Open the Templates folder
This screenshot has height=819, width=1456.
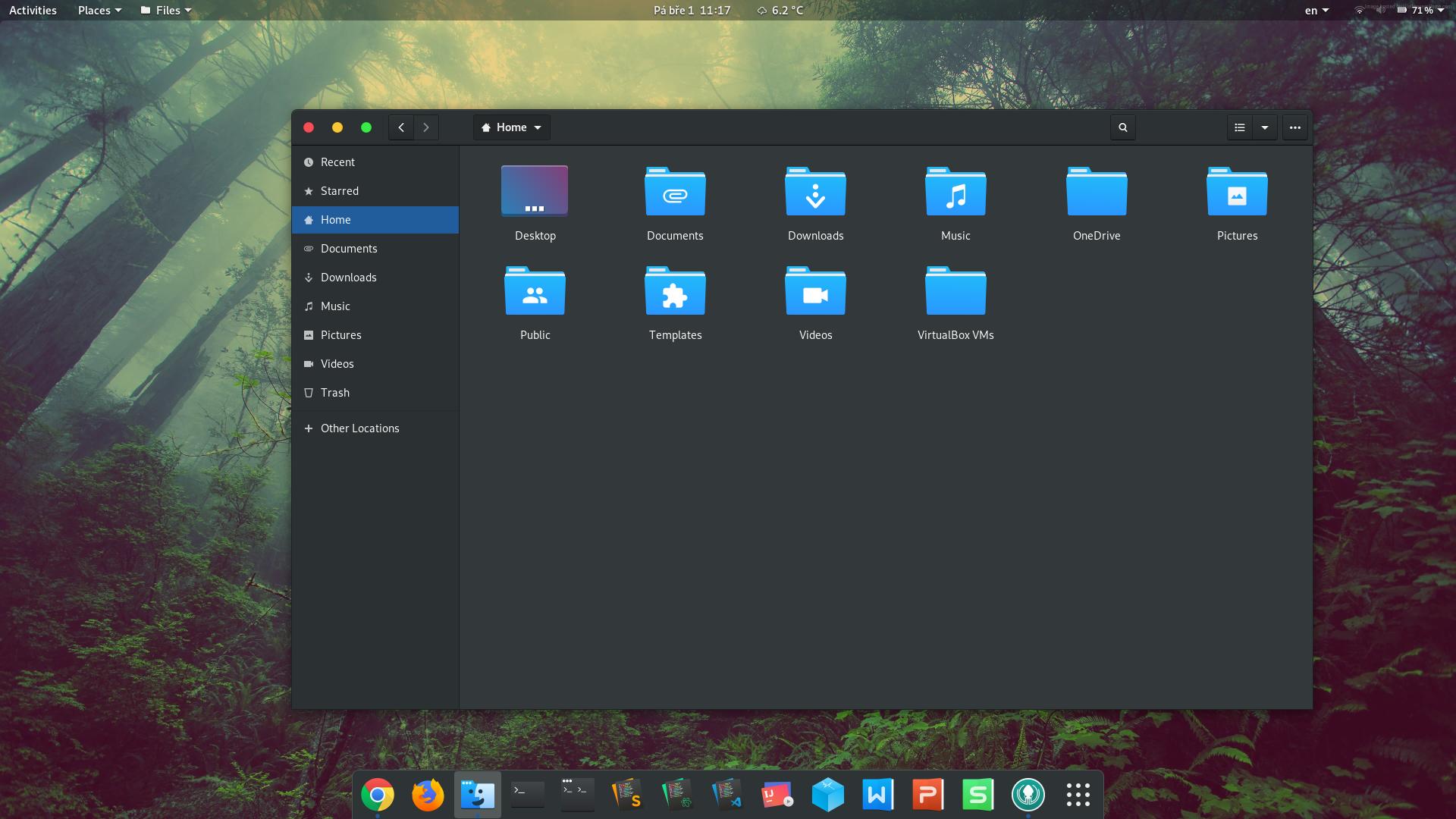pos(675,292)
